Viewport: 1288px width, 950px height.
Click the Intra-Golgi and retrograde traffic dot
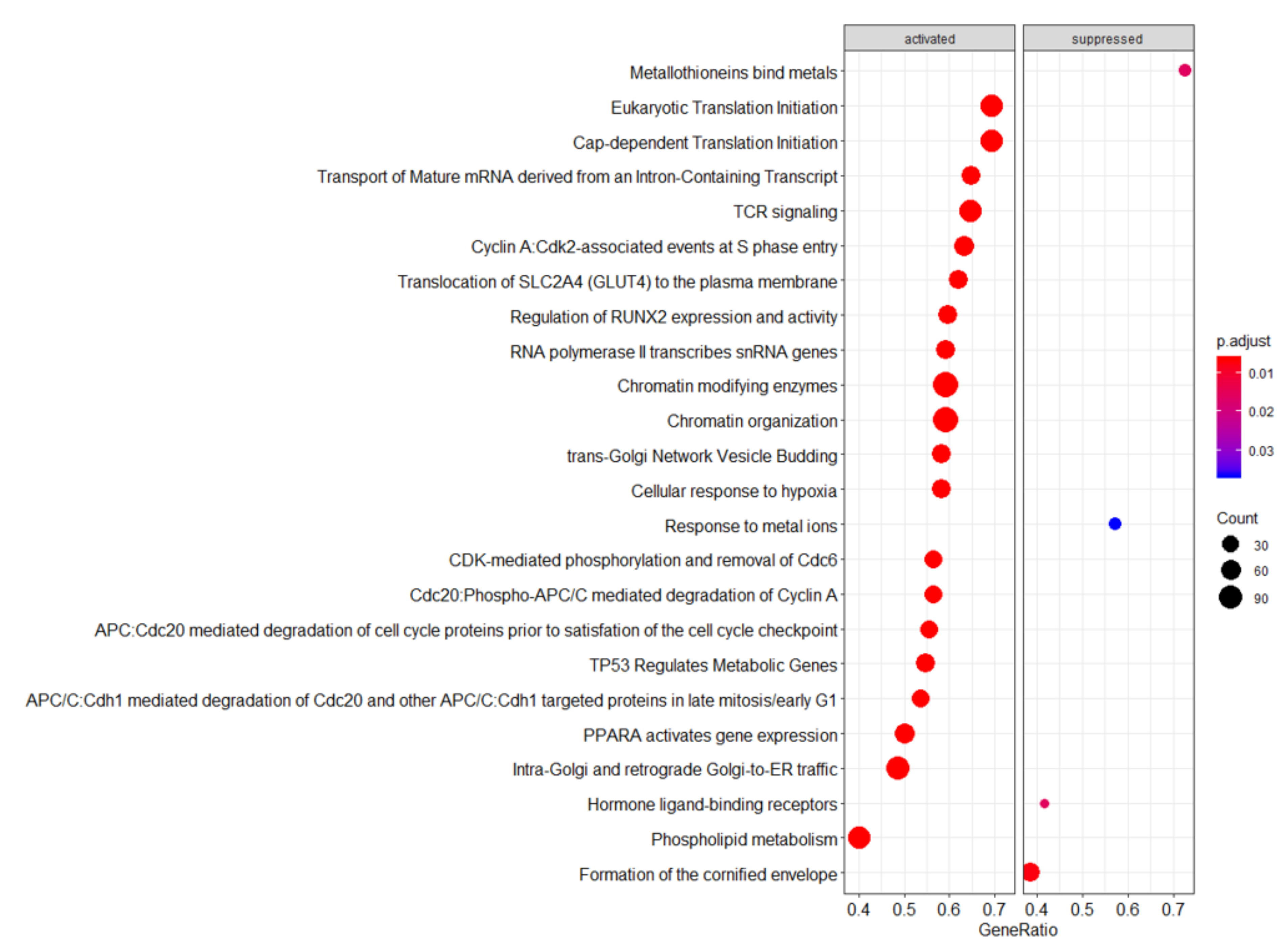(898, 768)
